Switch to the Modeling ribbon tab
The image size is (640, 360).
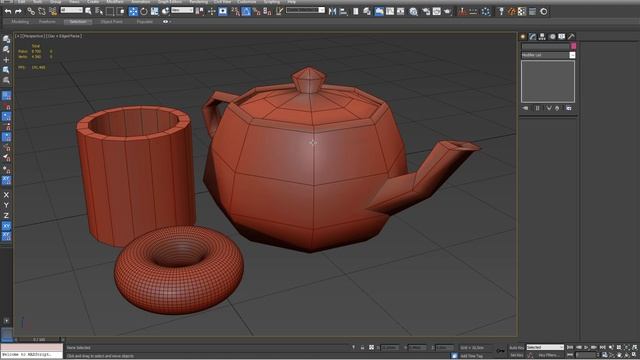click(20, 22)
